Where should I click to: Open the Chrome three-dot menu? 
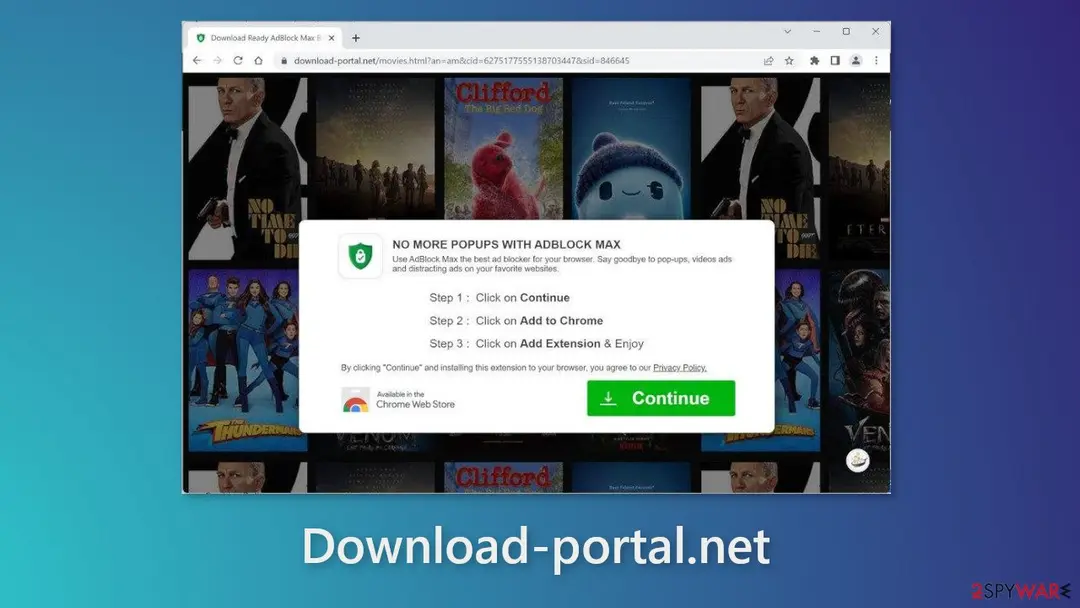[876, 61]
